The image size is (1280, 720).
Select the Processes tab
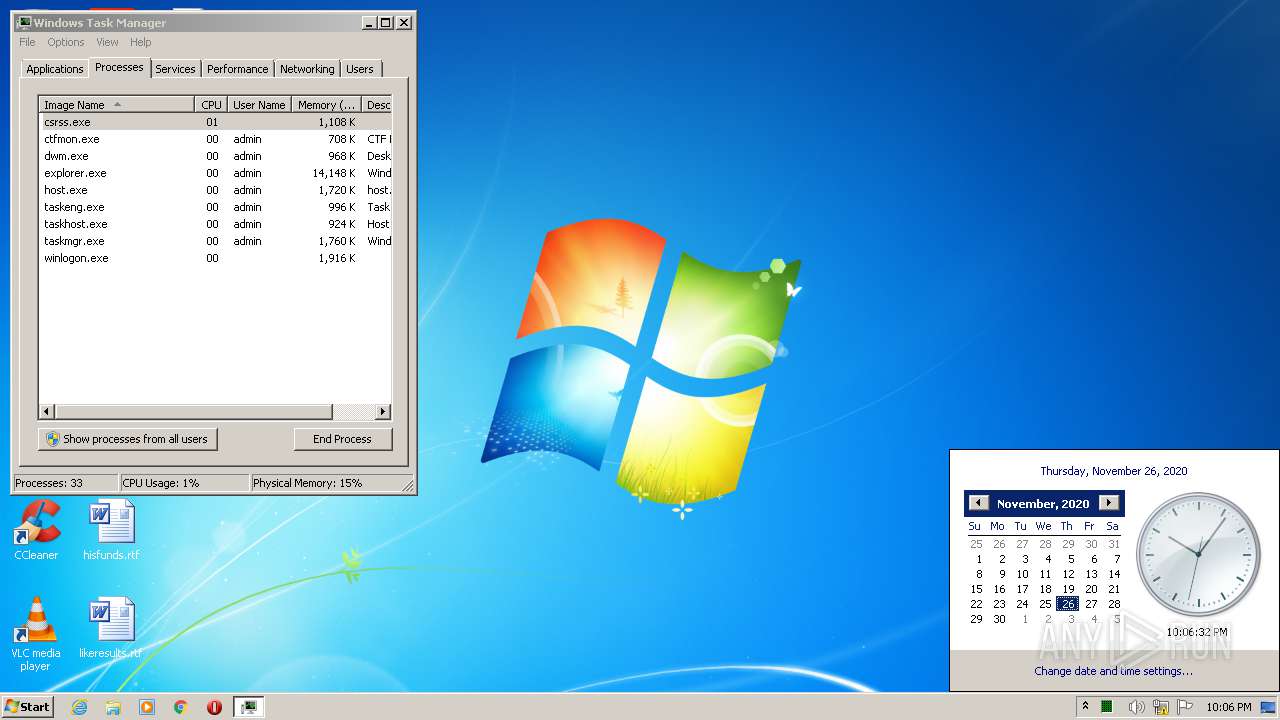119,67
